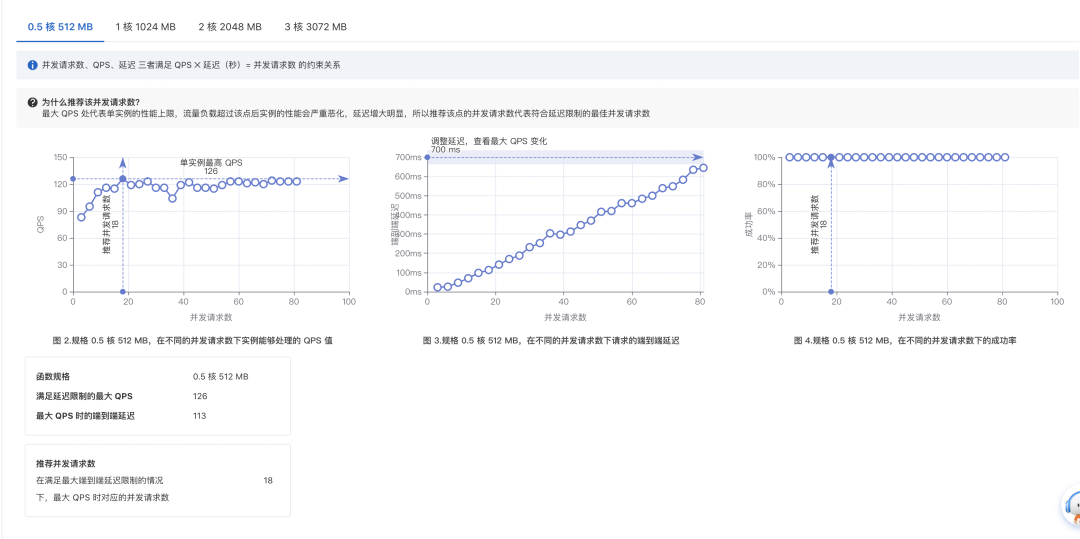The image size is (1080, 539).
Task: Click the shaded latency adjustment band
Action: 565,157
